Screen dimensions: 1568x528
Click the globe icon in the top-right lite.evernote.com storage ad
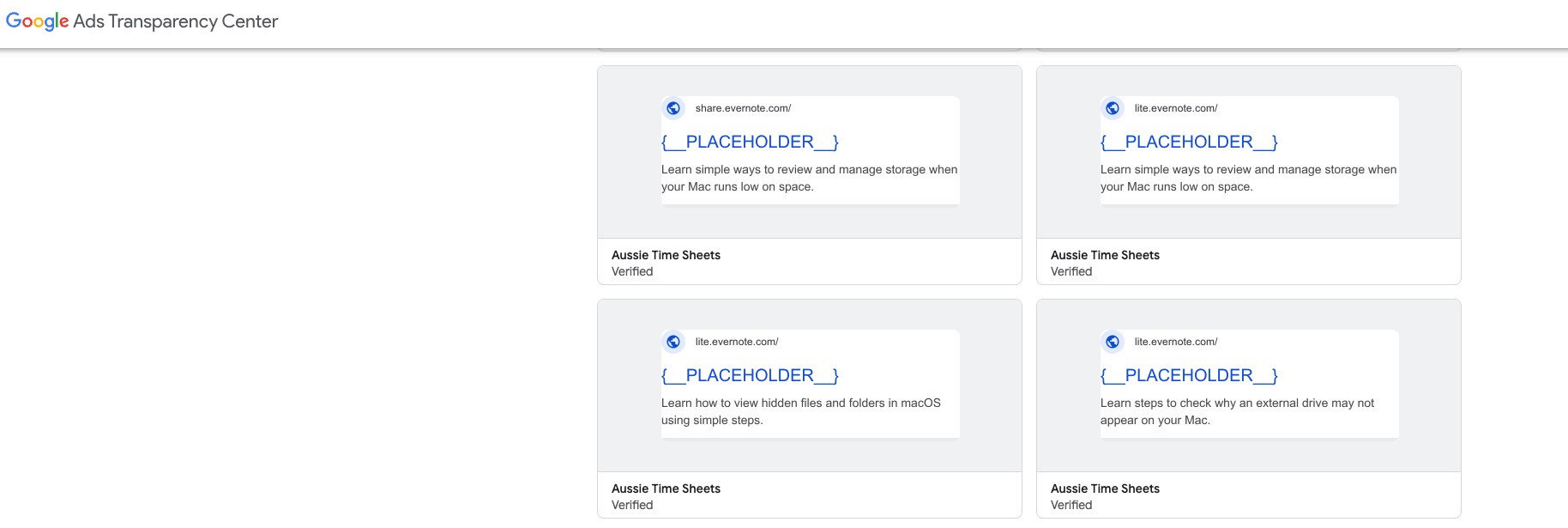click(1113, 108)
